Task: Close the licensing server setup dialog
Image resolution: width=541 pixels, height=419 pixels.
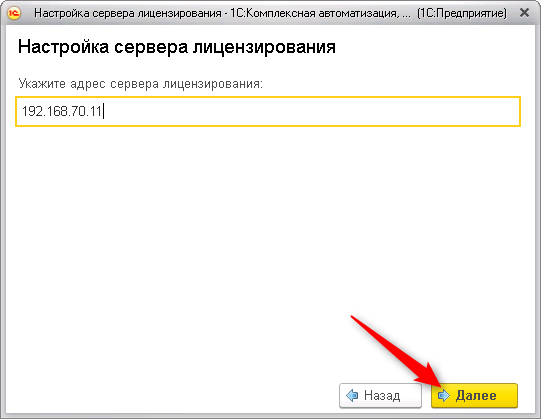Action: pos(524,13)
